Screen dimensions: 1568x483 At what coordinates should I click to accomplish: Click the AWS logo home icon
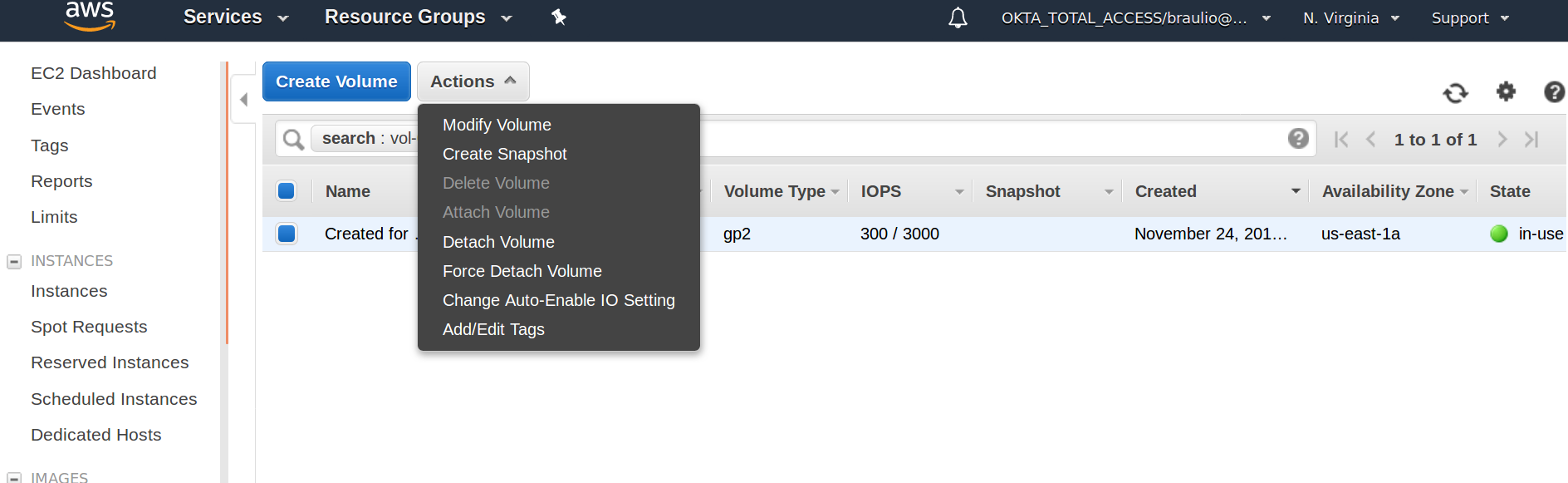pyautogui.click(x=90, y=16)
